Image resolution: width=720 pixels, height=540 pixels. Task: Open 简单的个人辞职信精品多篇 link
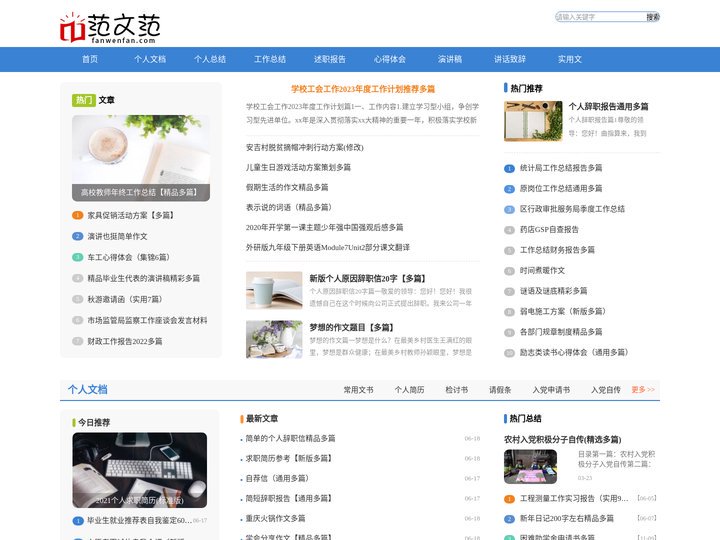click(x=290, y=439)
